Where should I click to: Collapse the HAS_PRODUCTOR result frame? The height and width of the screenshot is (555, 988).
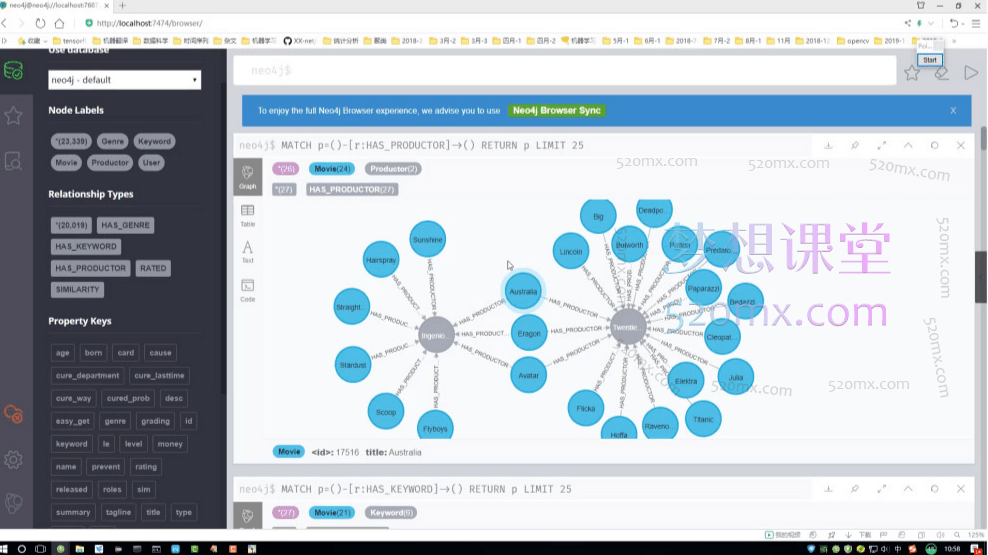click(x=908, y=146)
